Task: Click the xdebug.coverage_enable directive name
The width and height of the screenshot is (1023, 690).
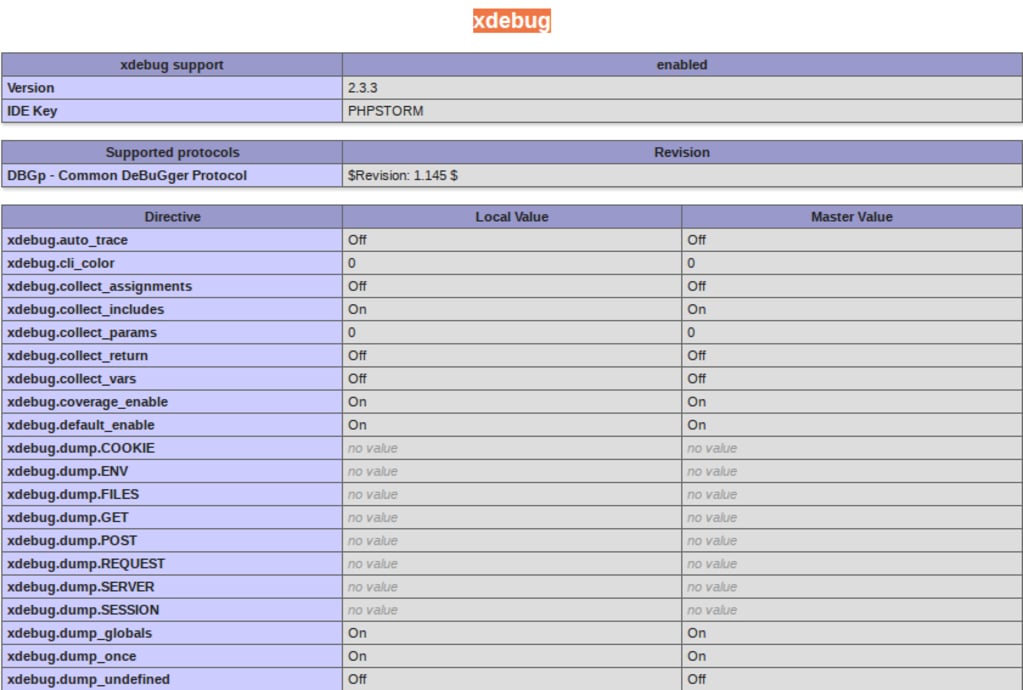Action: point(87,402)
